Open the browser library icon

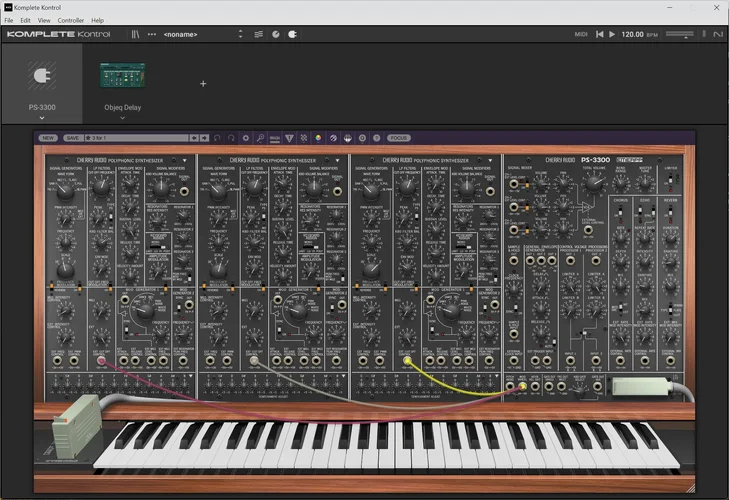point(135,34)
